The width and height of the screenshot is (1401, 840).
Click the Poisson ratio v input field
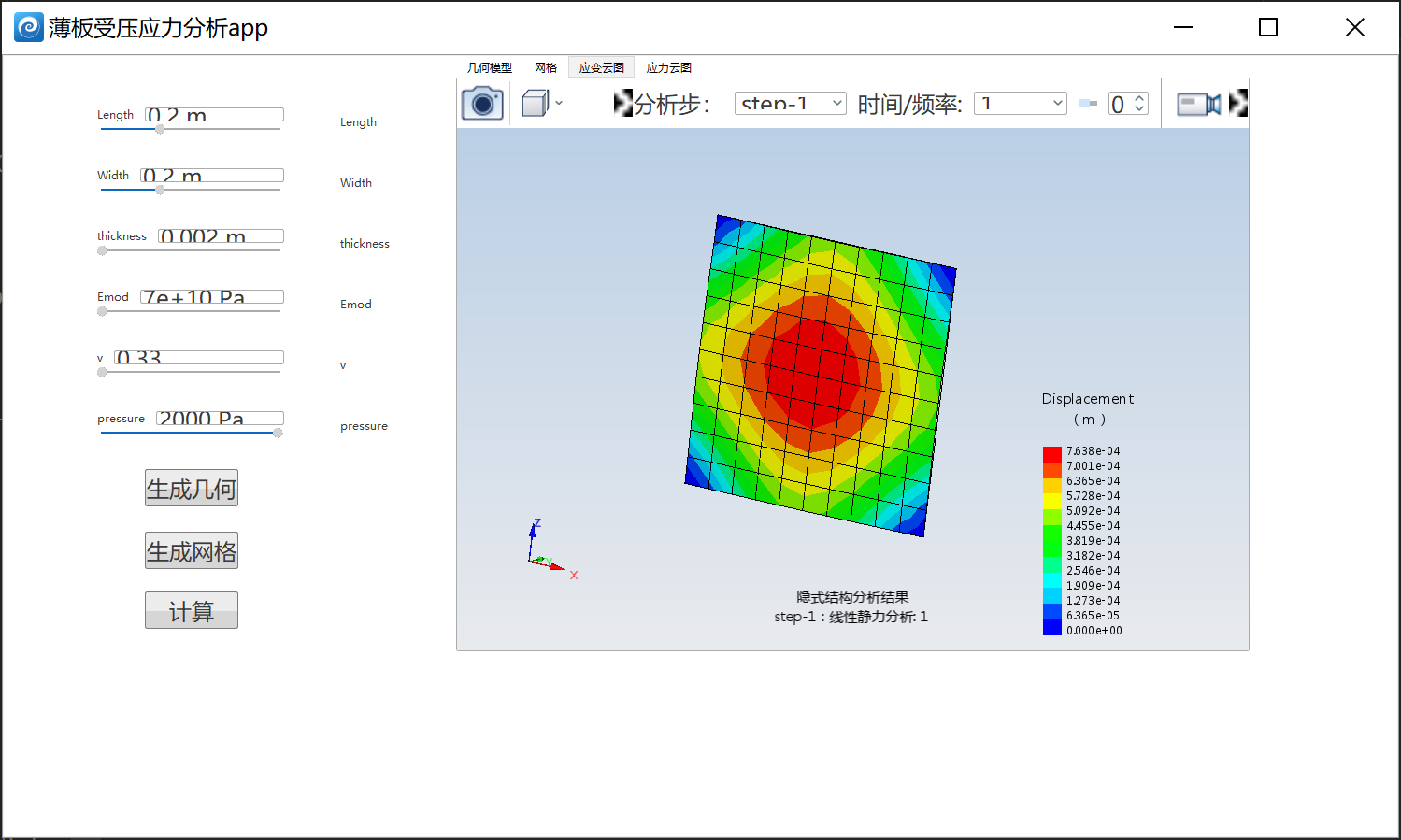(x=199, y=357)
